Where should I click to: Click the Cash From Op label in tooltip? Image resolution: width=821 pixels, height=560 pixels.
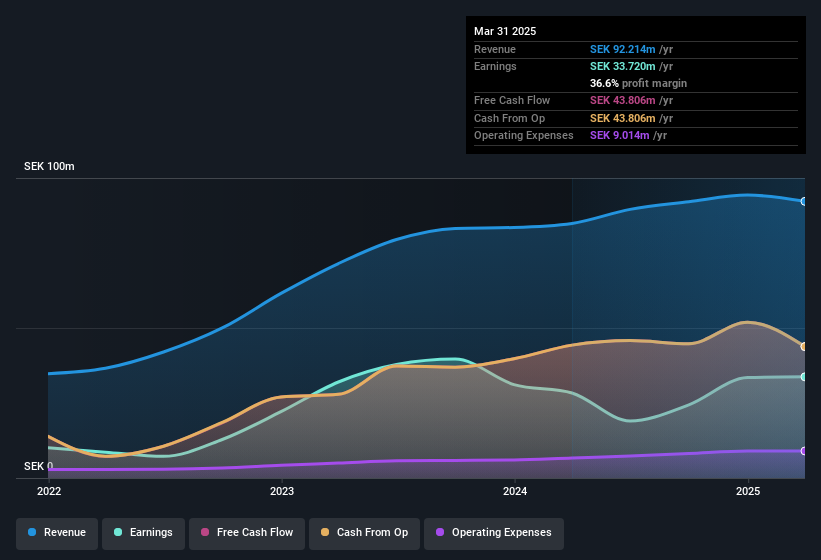509,118
